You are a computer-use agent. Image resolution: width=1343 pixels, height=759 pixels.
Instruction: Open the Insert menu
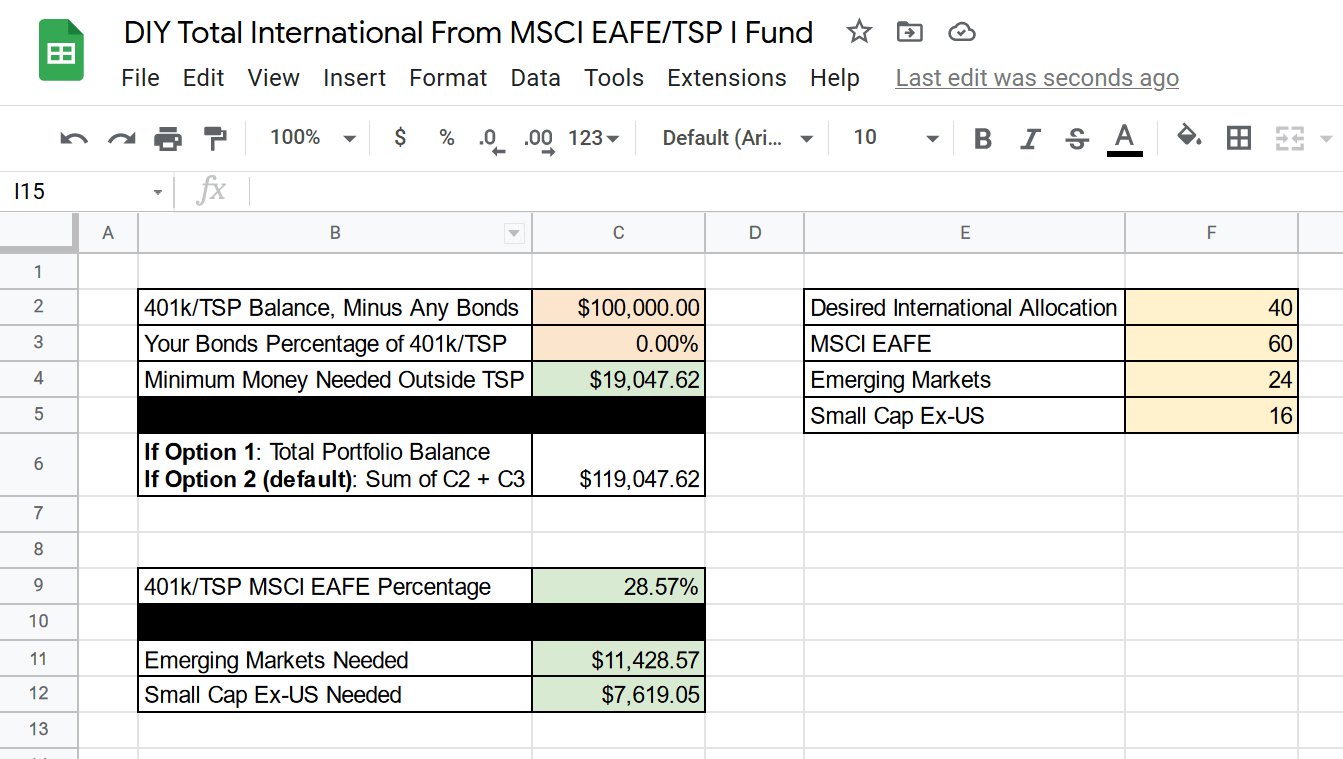(x=354, y=78)
